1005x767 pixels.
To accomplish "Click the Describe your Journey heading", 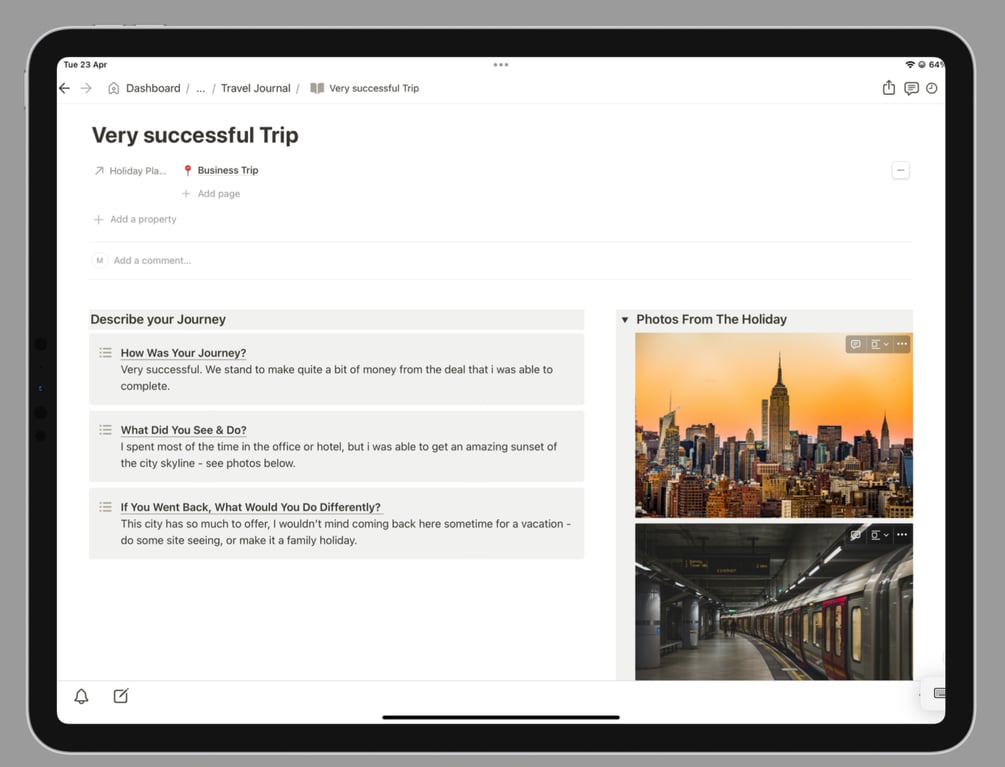I will click(158, 319).
